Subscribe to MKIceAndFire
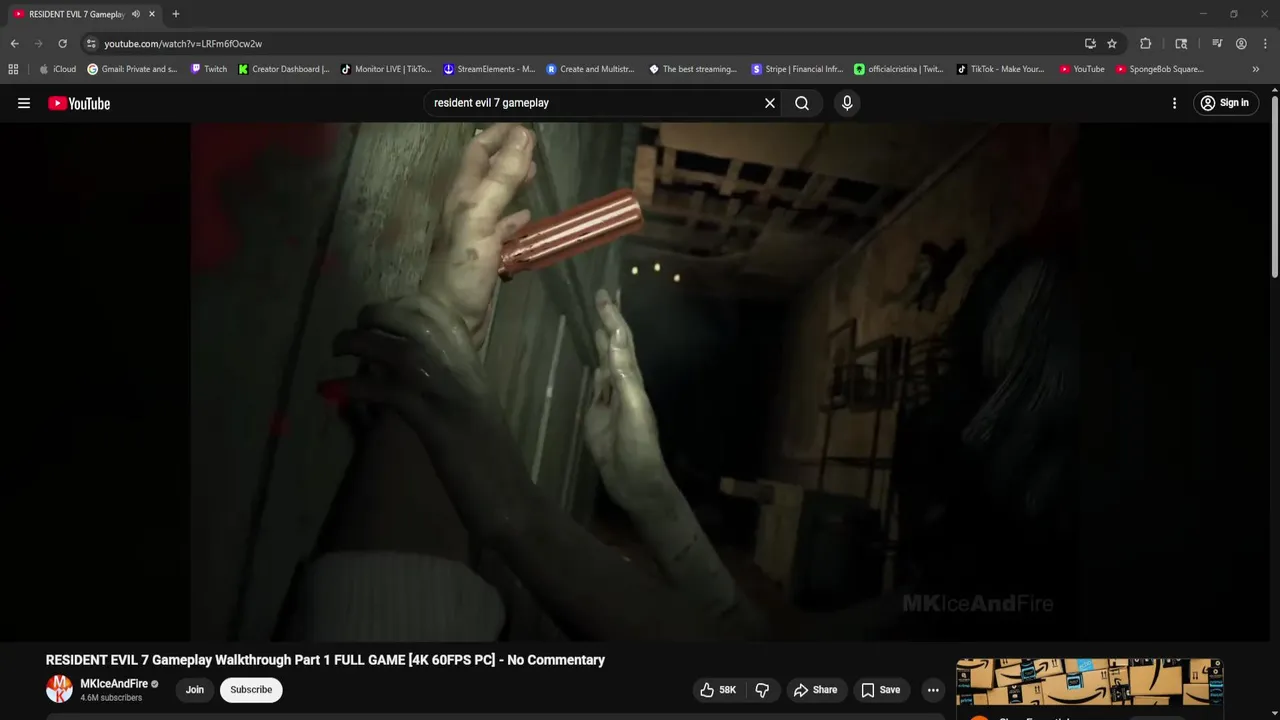This screenshot has height=720, width=1280. click(251, 690)
